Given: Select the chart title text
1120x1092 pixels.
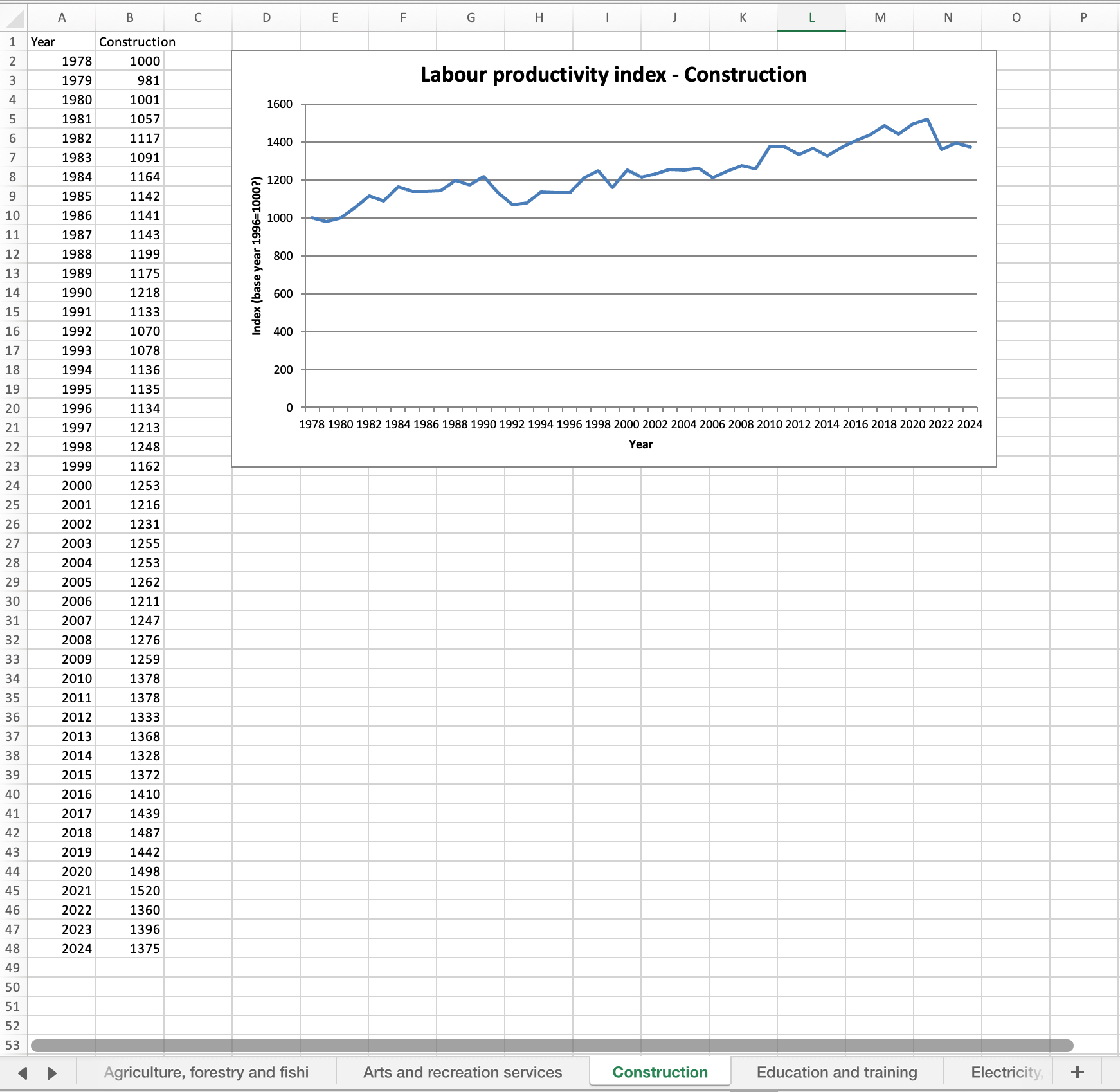Looking at the screenshot, I should click(x=613, y=75).
